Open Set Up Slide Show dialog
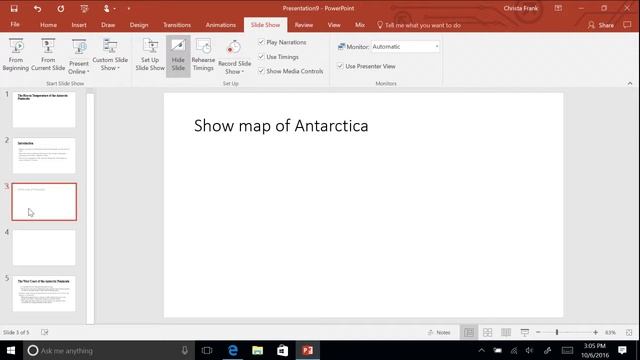This screenshot has width=640, height=360. pyautogui.click(x=150, y=56)
